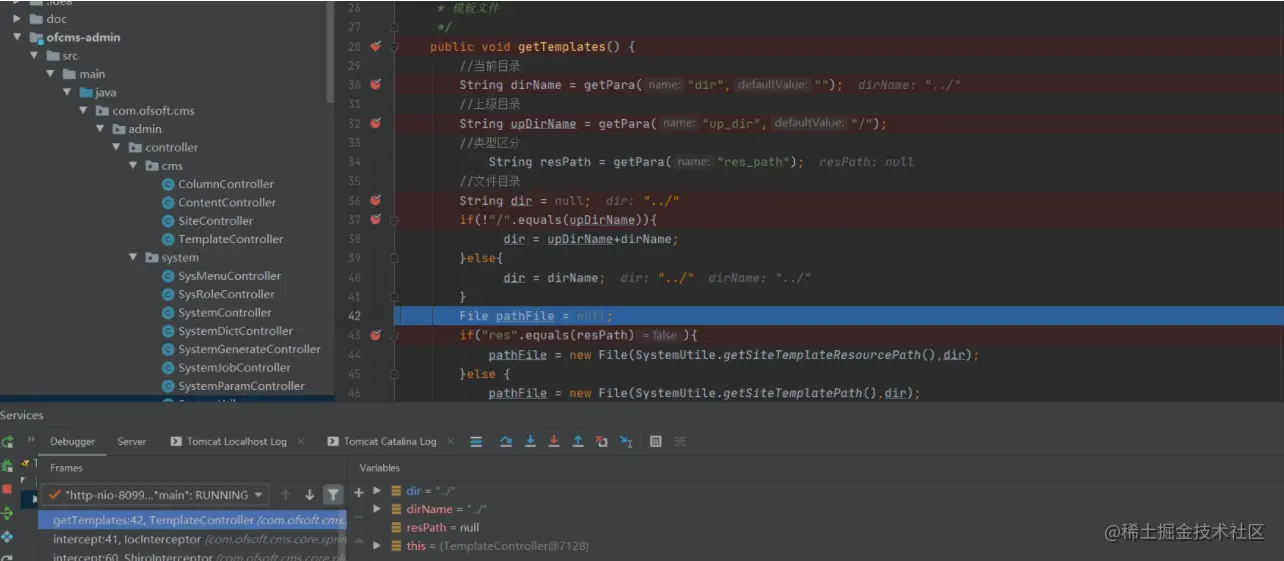Viewport: 1284px width, 561px height.
Task: Click the Step Out debugger icon
Action: click(x=578, y=441)
